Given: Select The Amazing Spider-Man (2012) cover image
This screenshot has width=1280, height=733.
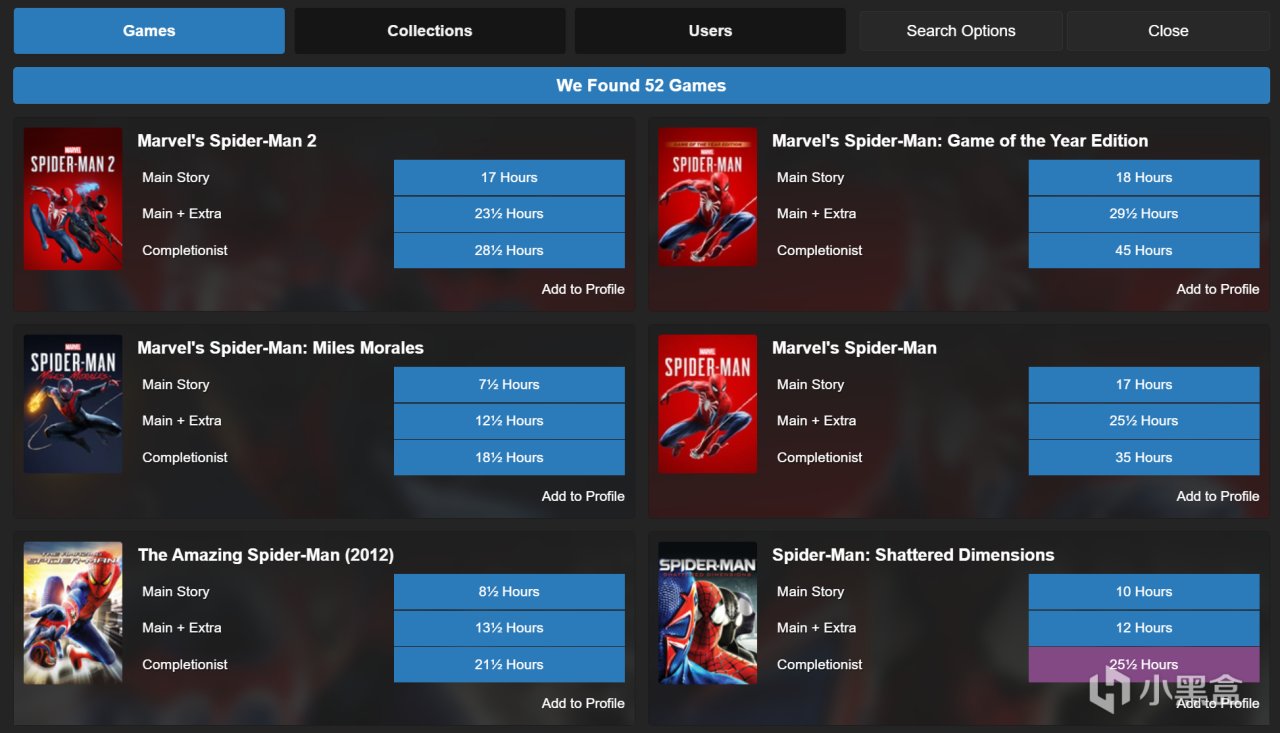Looking at the screenshot, I should tap(73, 613).
